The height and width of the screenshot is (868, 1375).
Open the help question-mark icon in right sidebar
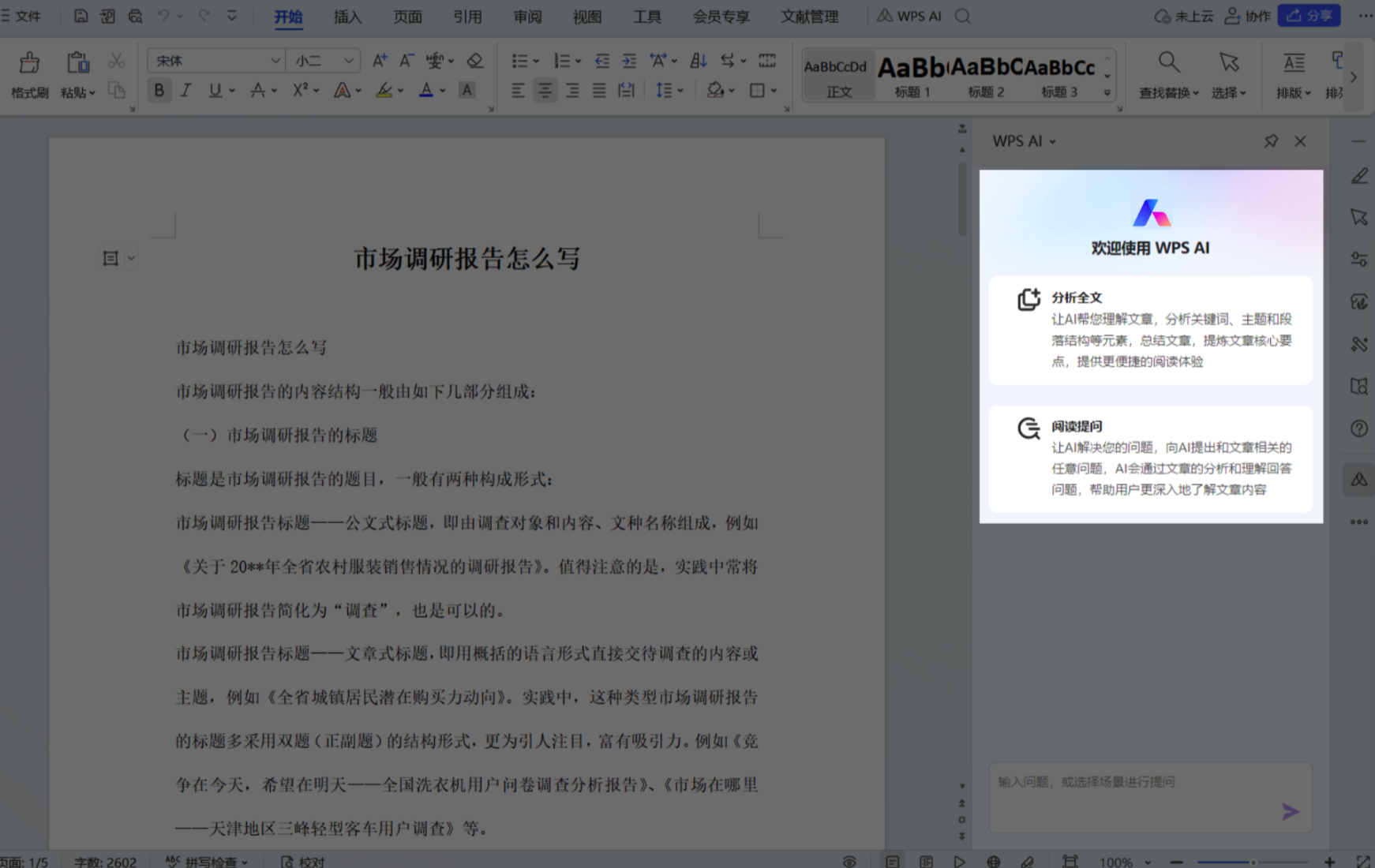(1358, 428)
